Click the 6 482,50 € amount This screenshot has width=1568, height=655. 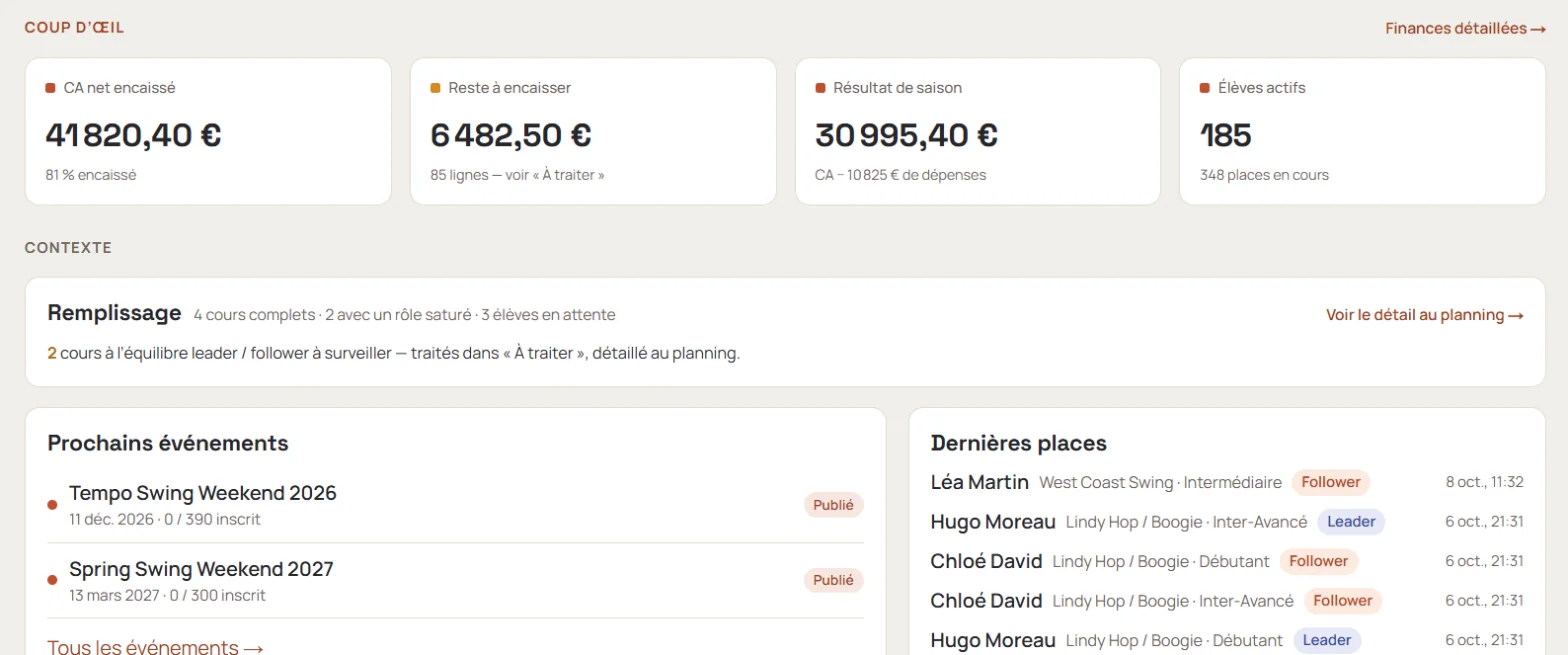[x=511, y=135]
